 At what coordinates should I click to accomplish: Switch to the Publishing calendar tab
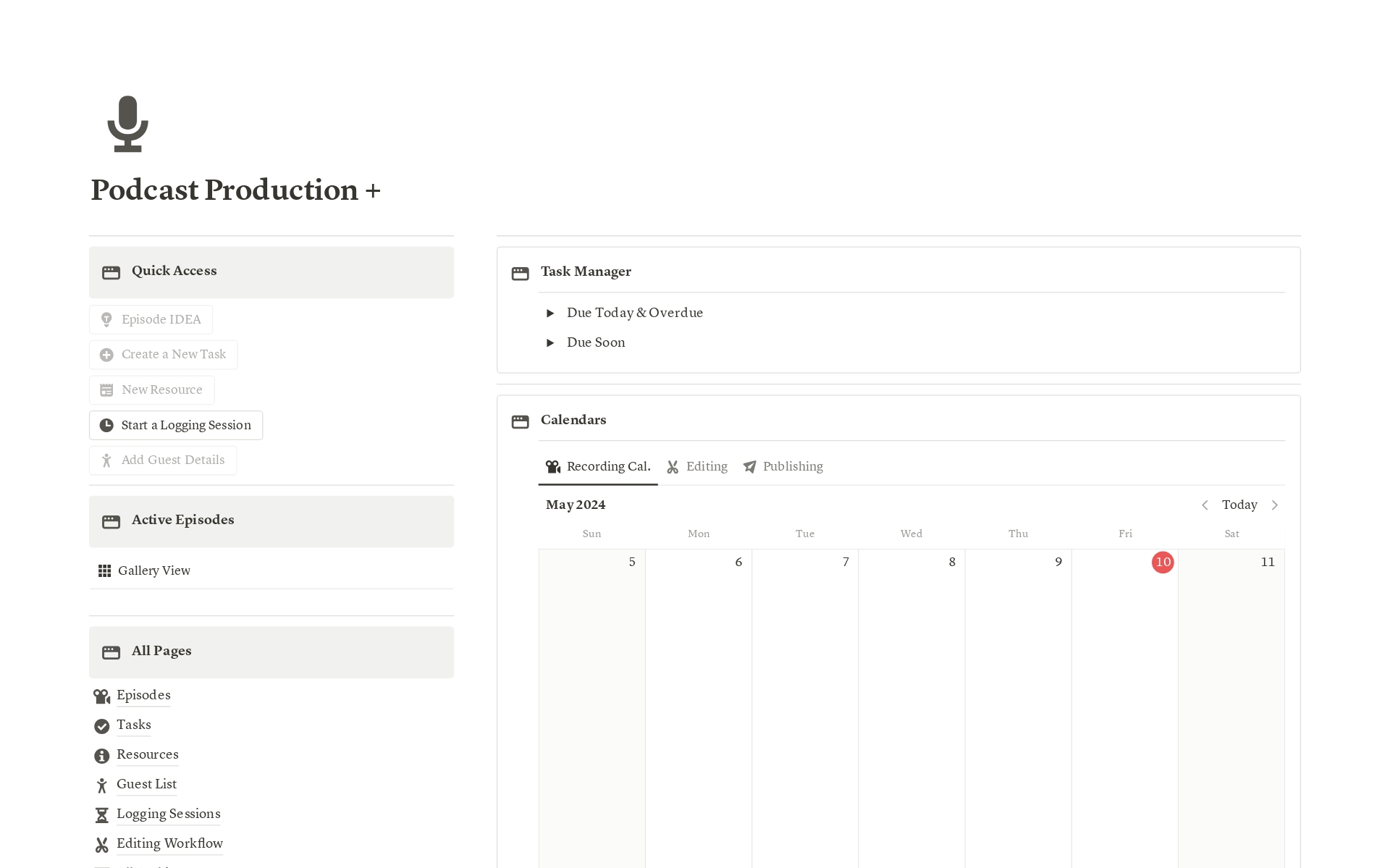(783, 467)
